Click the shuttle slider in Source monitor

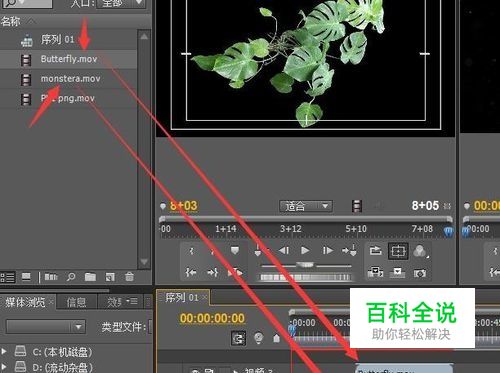click(x=305, y=265)
